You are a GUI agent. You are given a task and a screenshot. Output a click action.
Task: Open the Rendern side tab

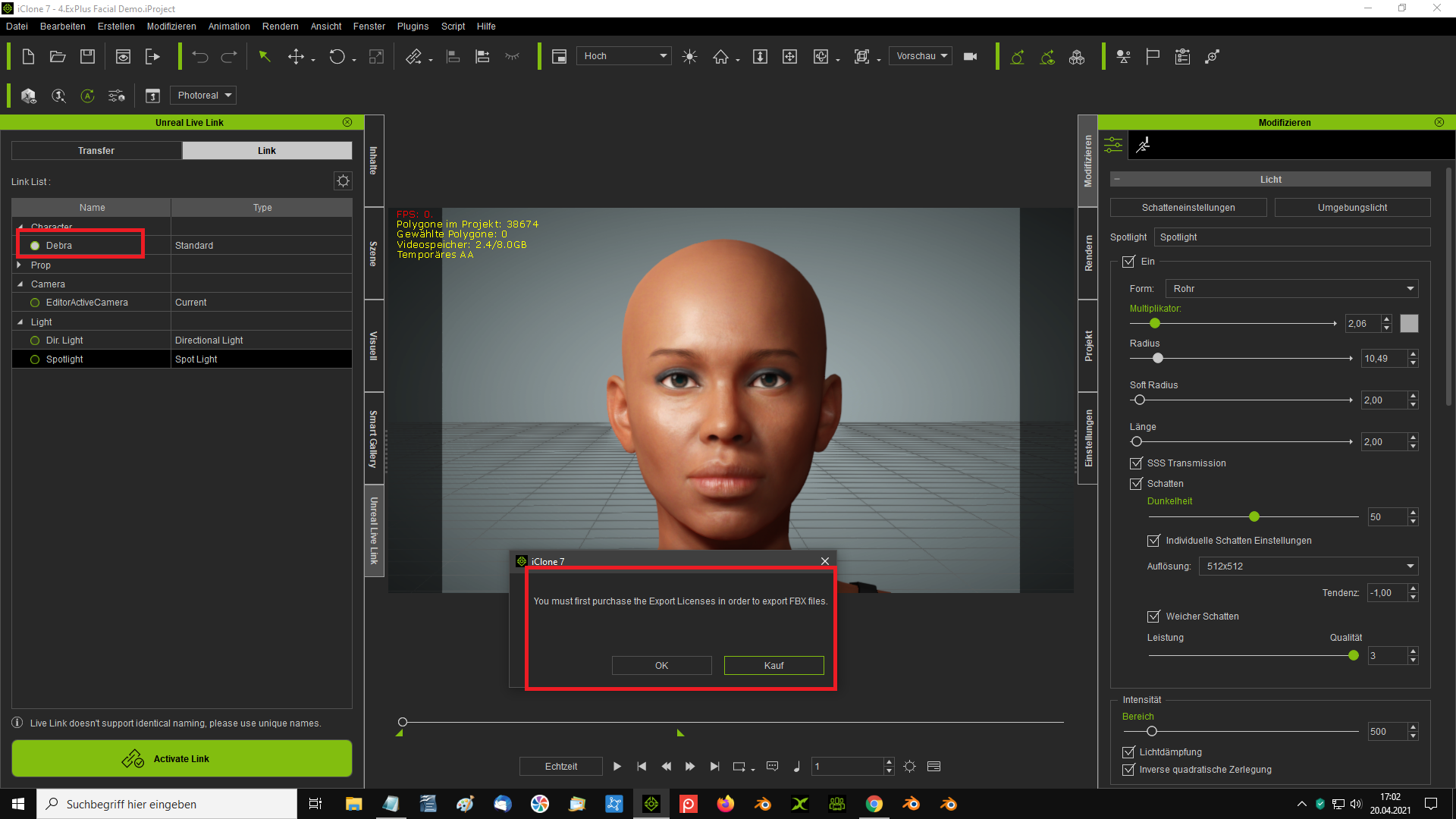click(1088, 253)
